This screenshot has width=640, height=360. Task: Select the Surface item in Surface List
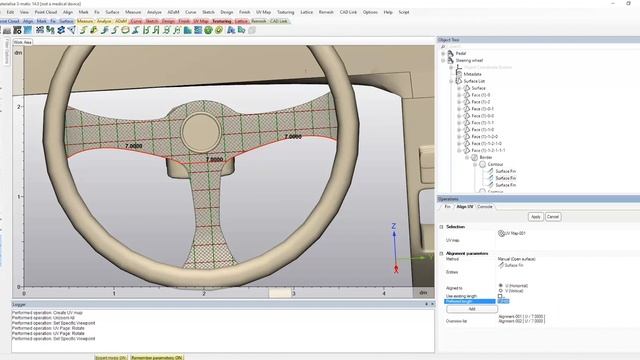478,88
